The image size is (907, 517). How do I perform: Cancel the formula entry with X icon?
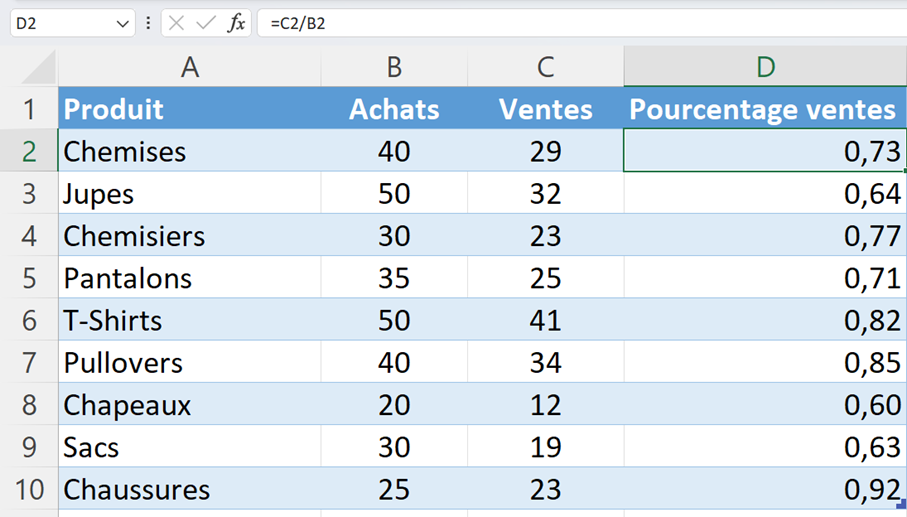click(x=176, y=23)
